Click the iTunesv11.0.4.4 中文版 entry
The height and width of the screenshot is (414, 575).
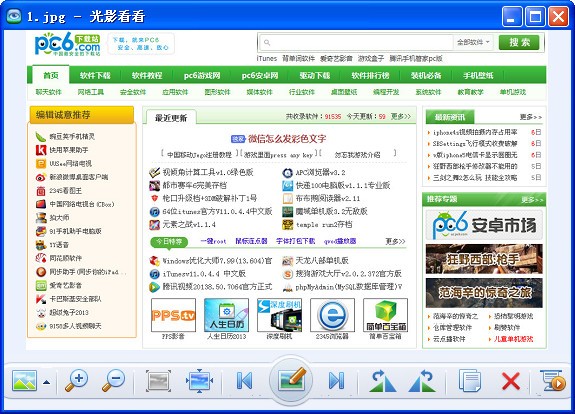coord(204,274)
